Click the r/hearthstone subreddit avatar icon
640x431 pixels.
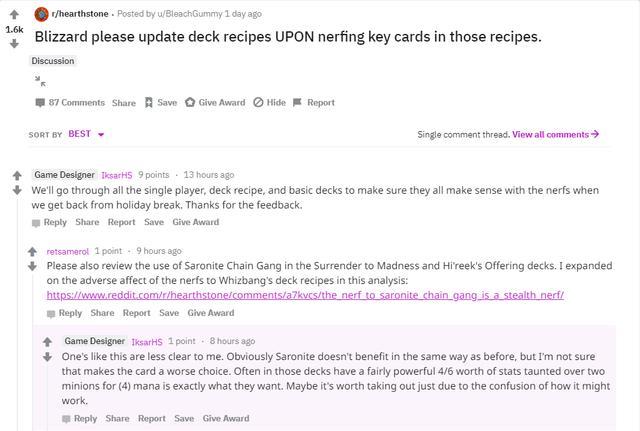(42, 14)
